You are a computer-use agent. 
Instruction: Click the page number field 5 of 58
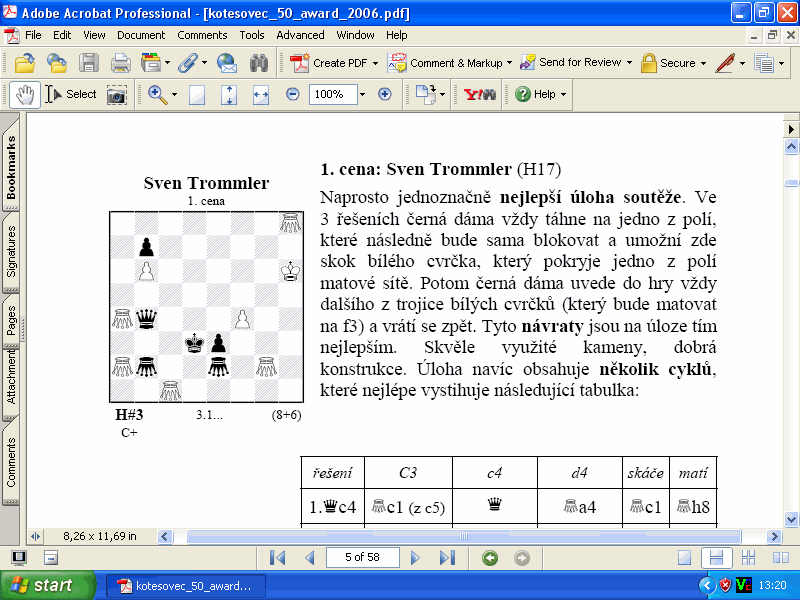click(x=362, y=557)
